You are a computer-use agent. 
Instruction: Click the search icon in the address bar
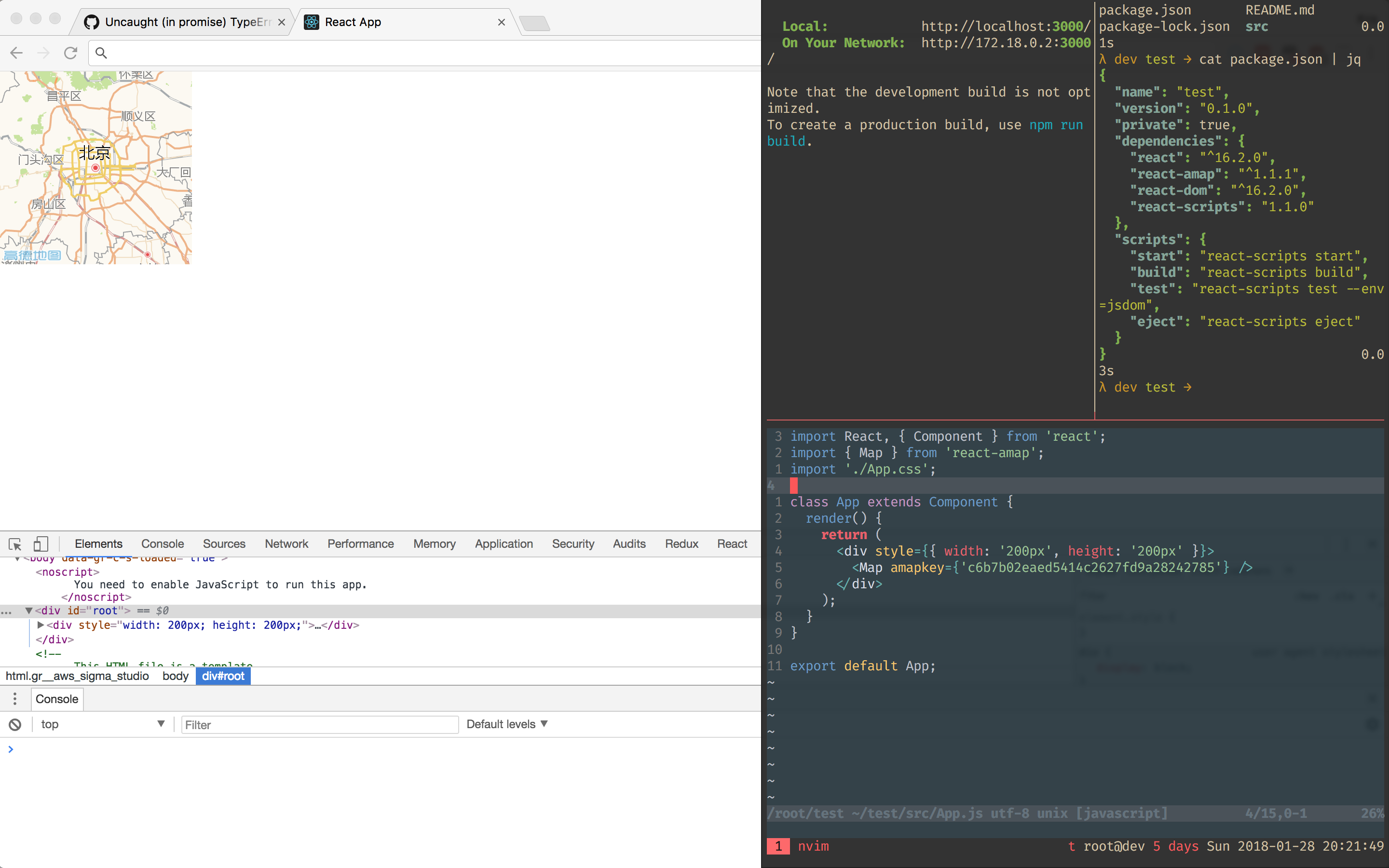101,52
